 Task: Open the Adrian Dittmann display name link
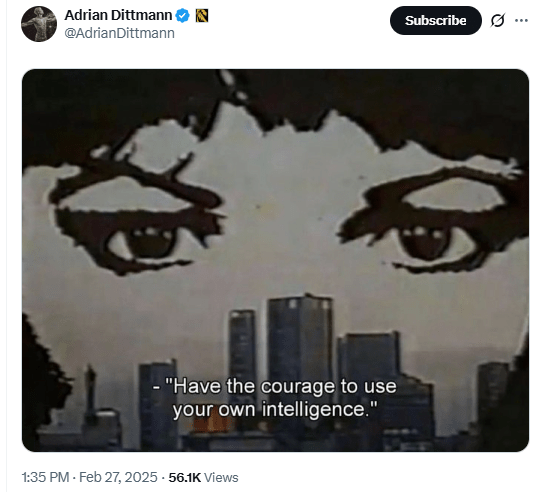click(118, 15)
